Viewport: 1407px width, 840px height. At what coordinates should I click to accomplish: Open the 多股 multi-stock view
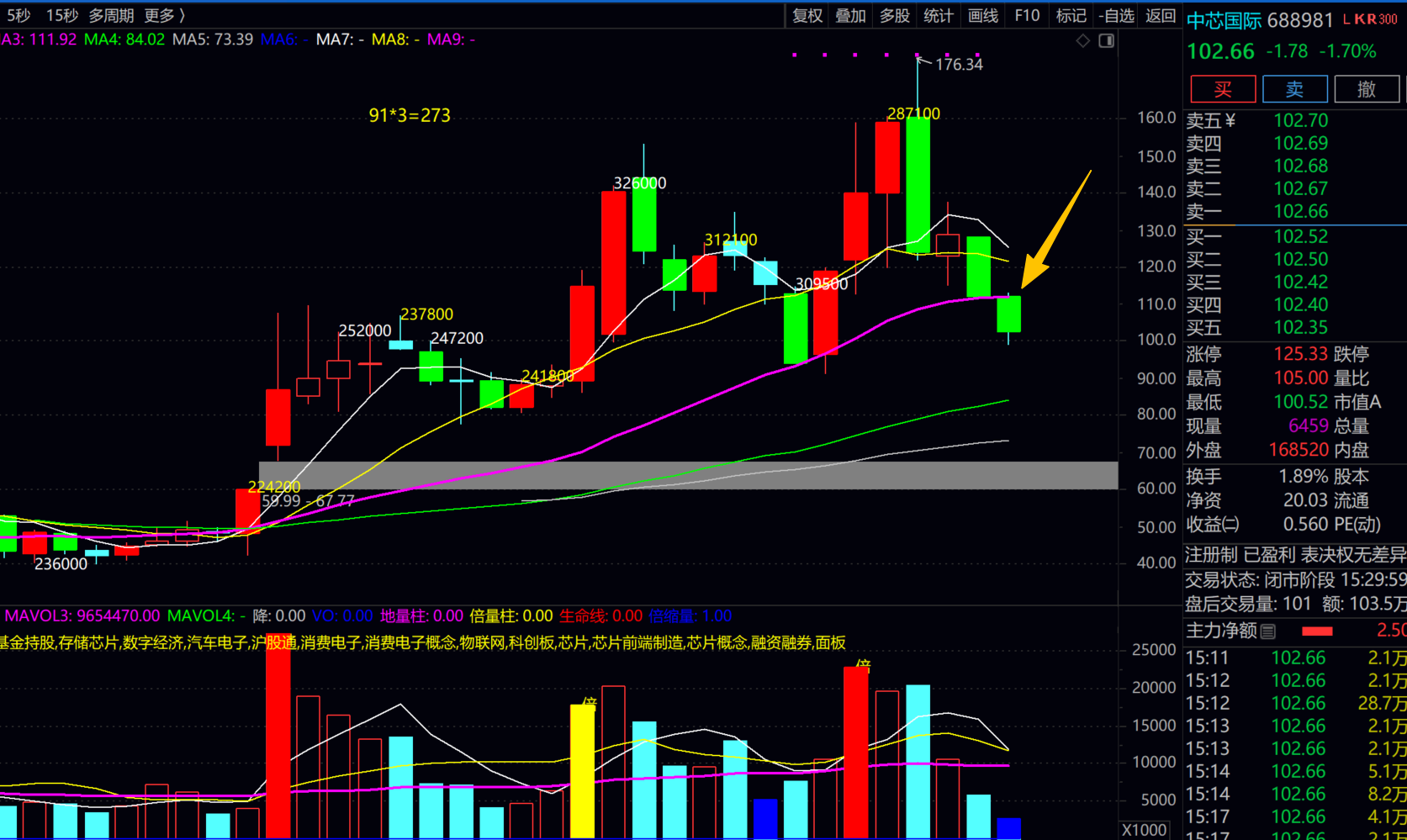coord(895,15)
